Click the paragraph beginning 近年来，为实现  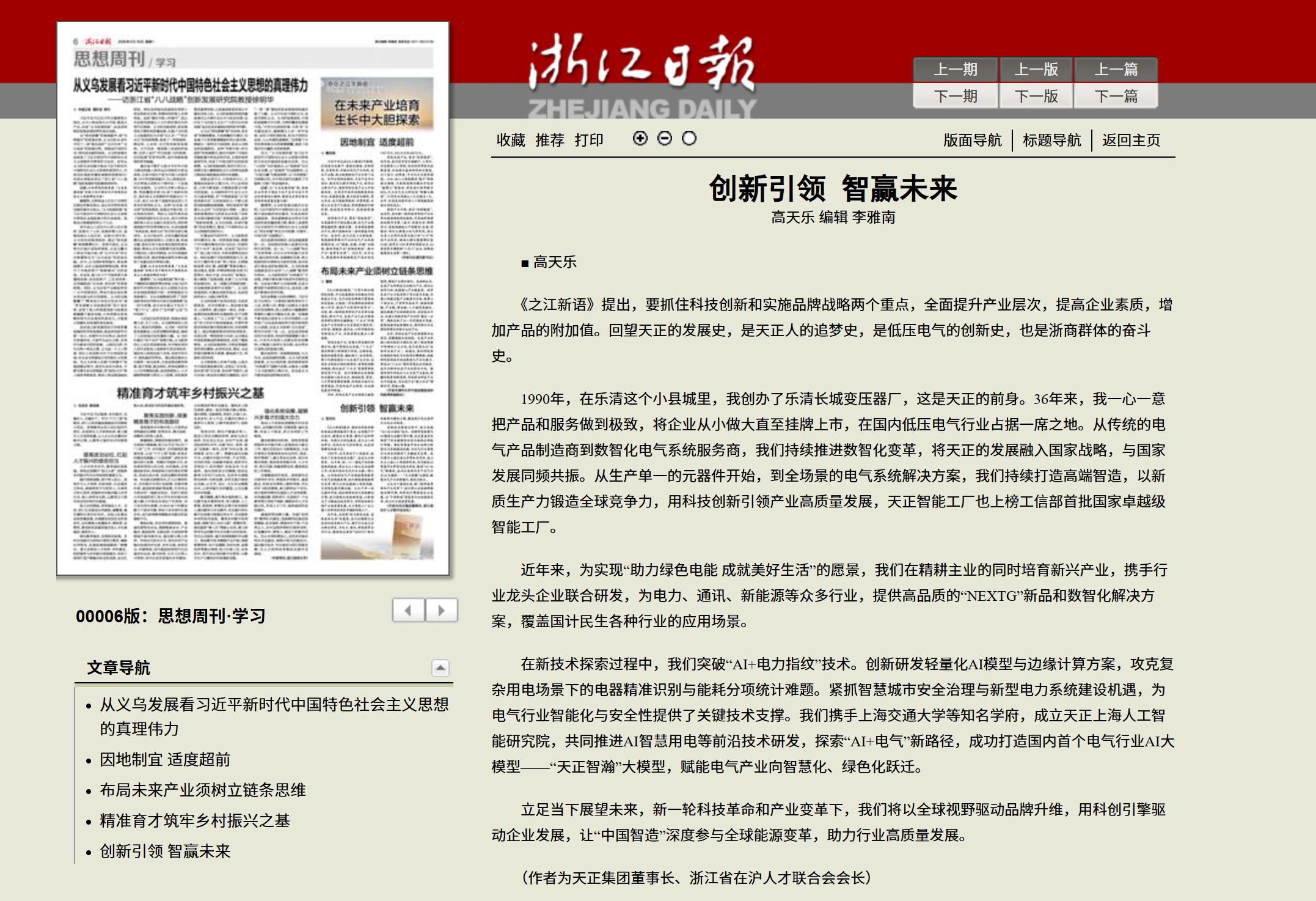pos(830,596)
